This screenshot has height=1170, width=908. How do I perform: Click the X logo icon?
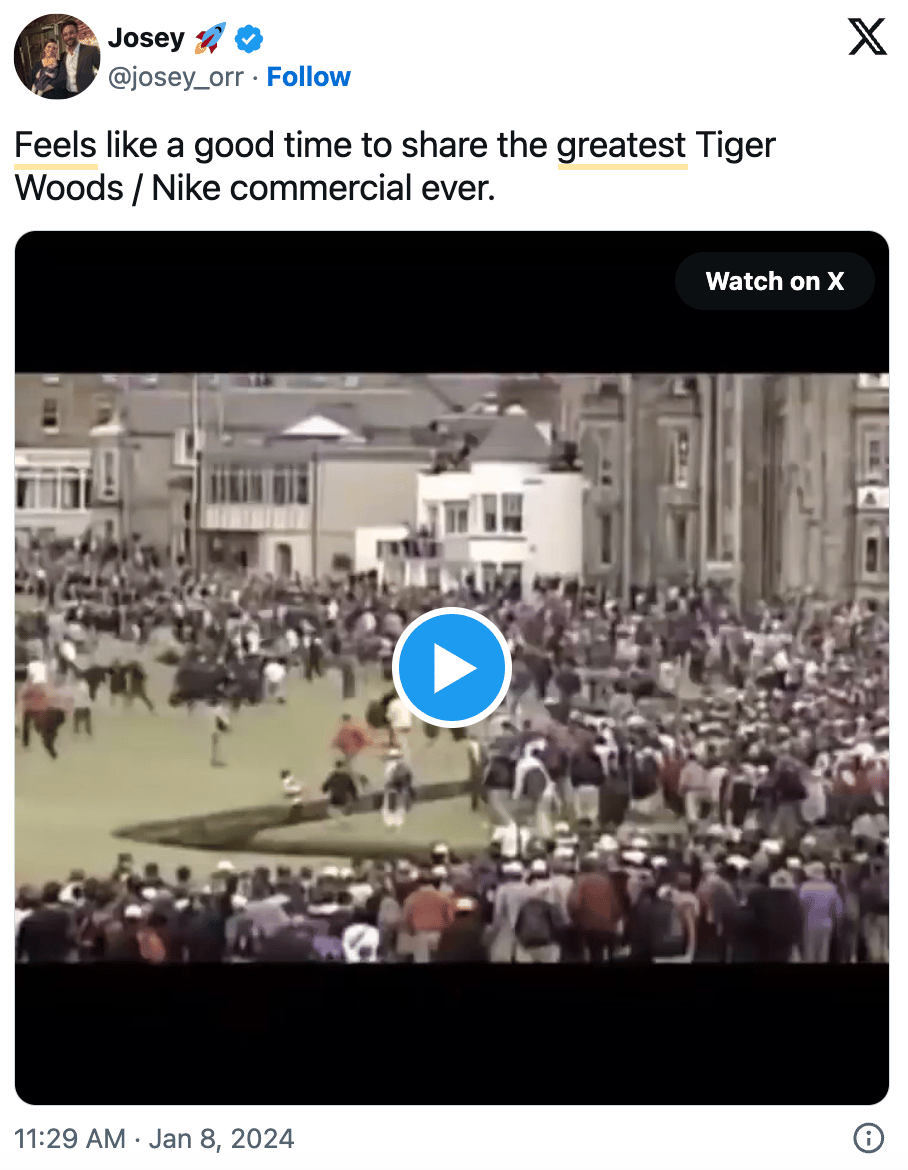coord(867,37)
